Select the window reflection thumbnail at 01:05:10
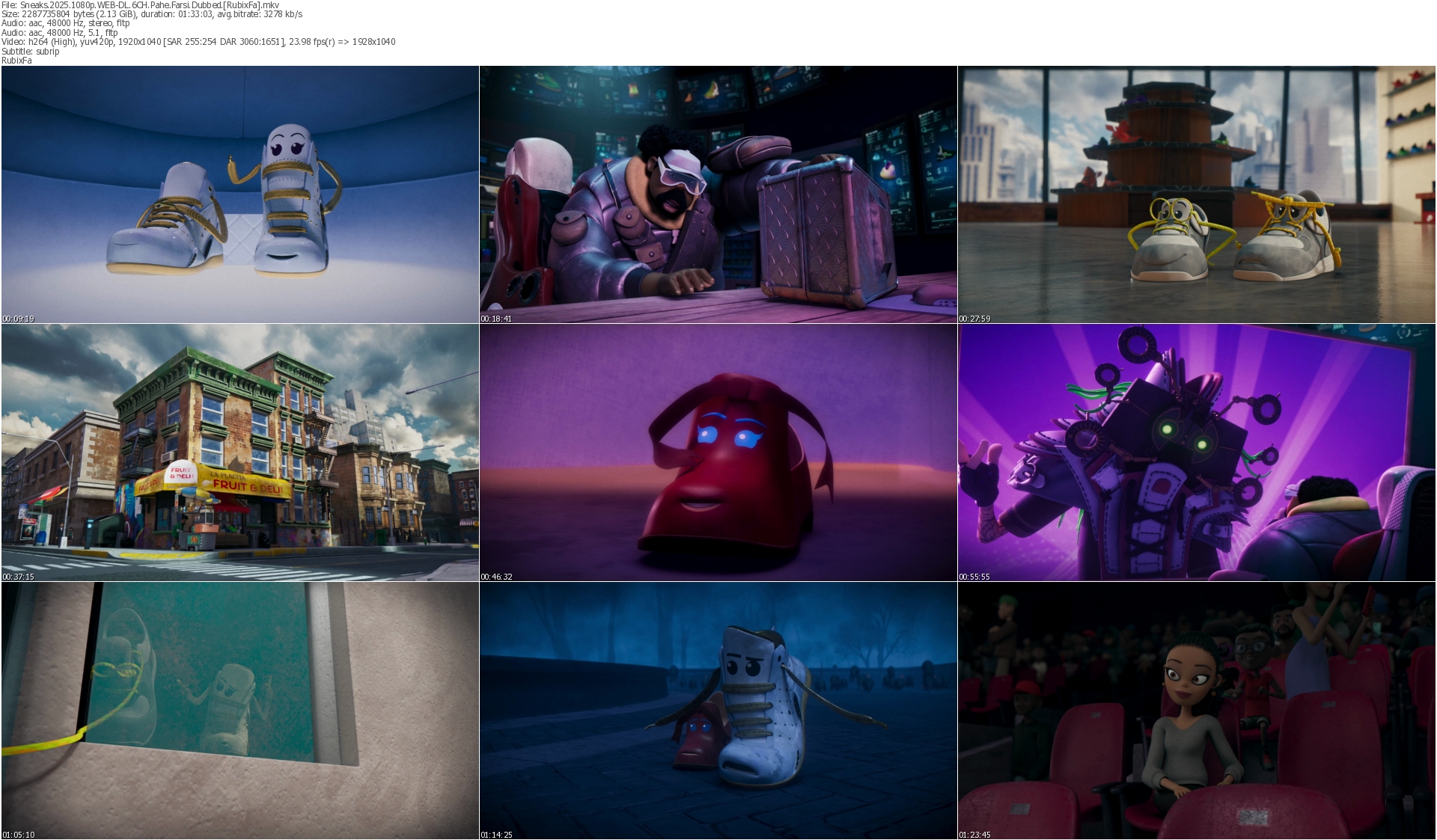This screenshot has width=1437, height=840. [240, 711]
